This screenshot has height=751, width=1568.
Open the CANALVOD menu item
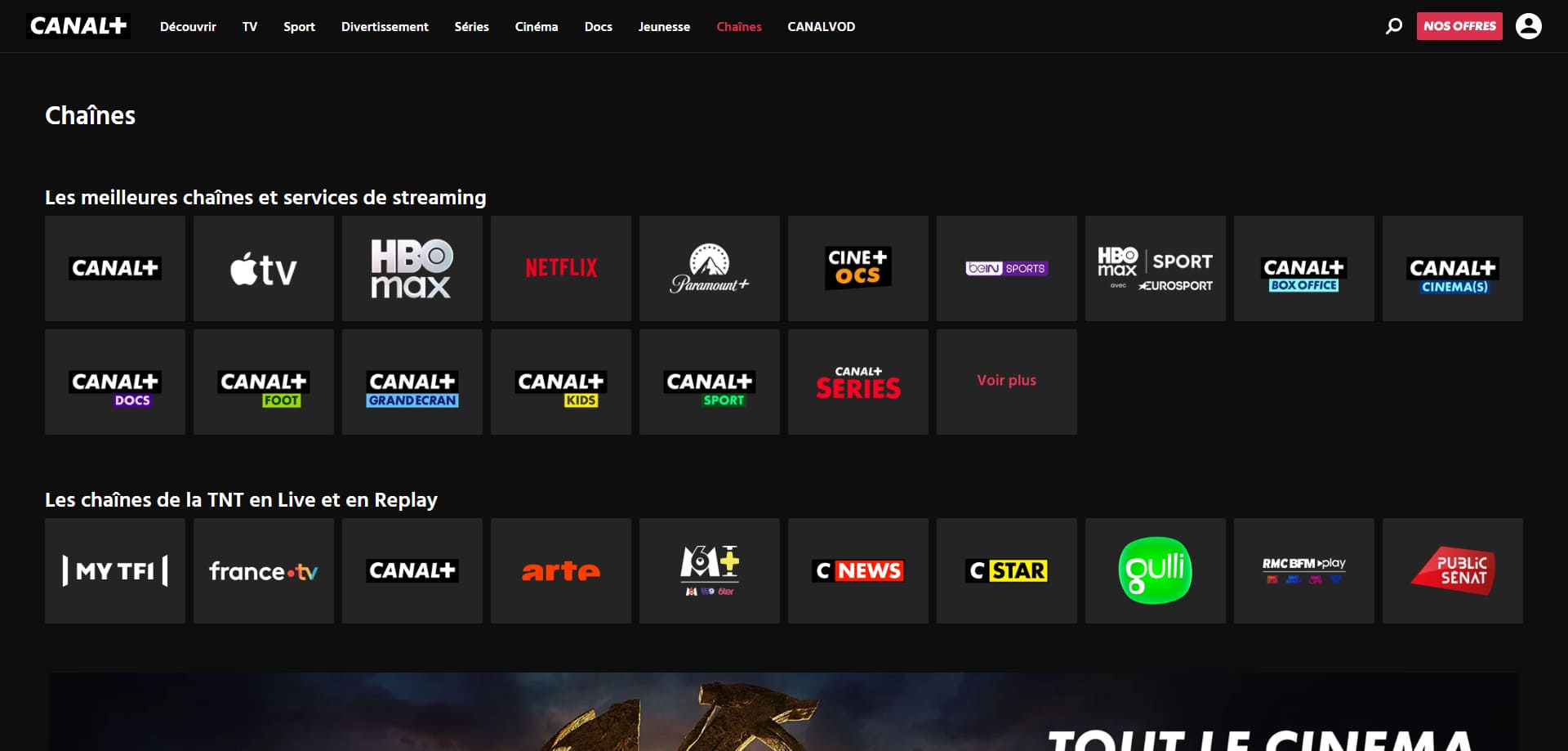(x=822, y=27)
